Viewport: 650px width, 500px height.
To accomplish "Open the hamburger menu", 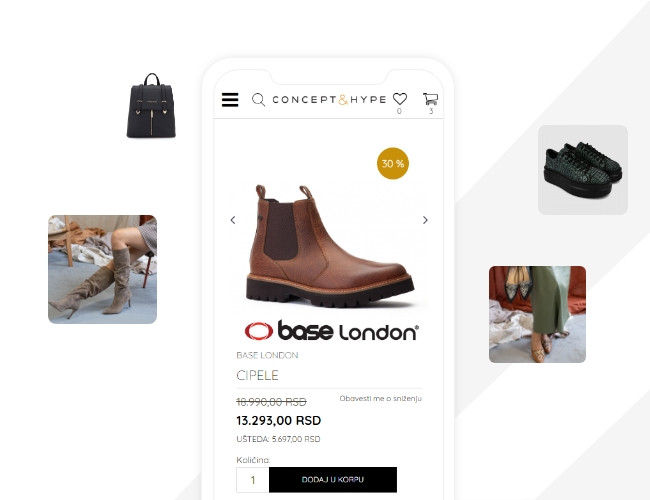I will [230, 100].
